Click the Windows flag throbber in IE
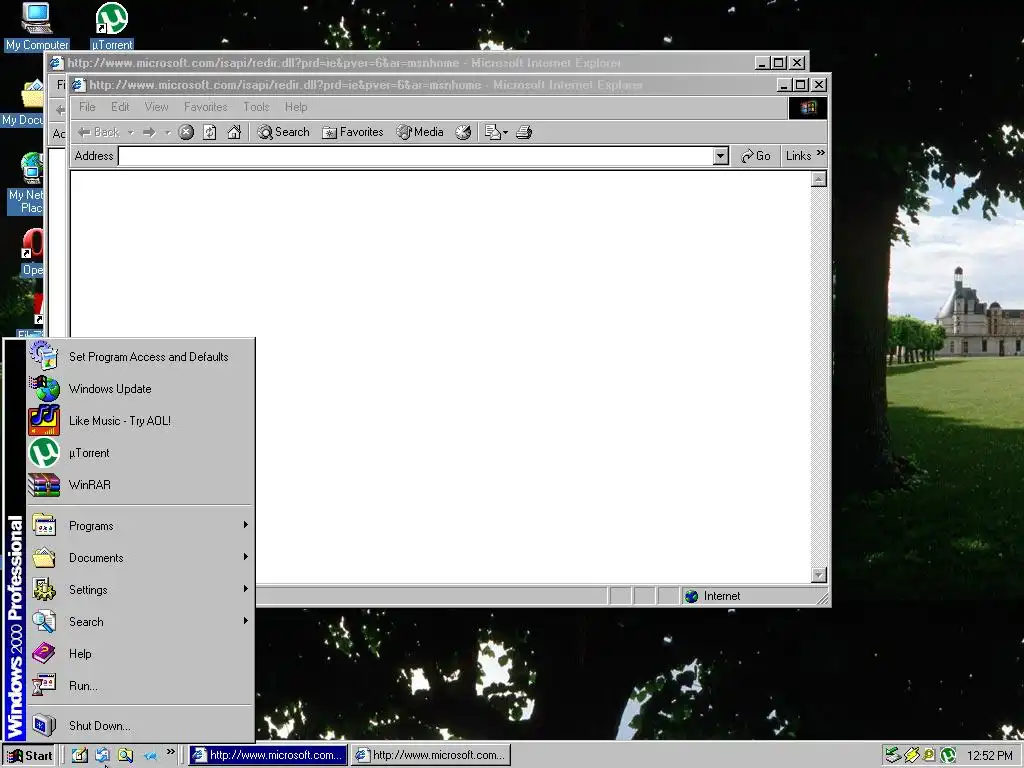This screenshot has height=768, width=1024. (808, 108)
